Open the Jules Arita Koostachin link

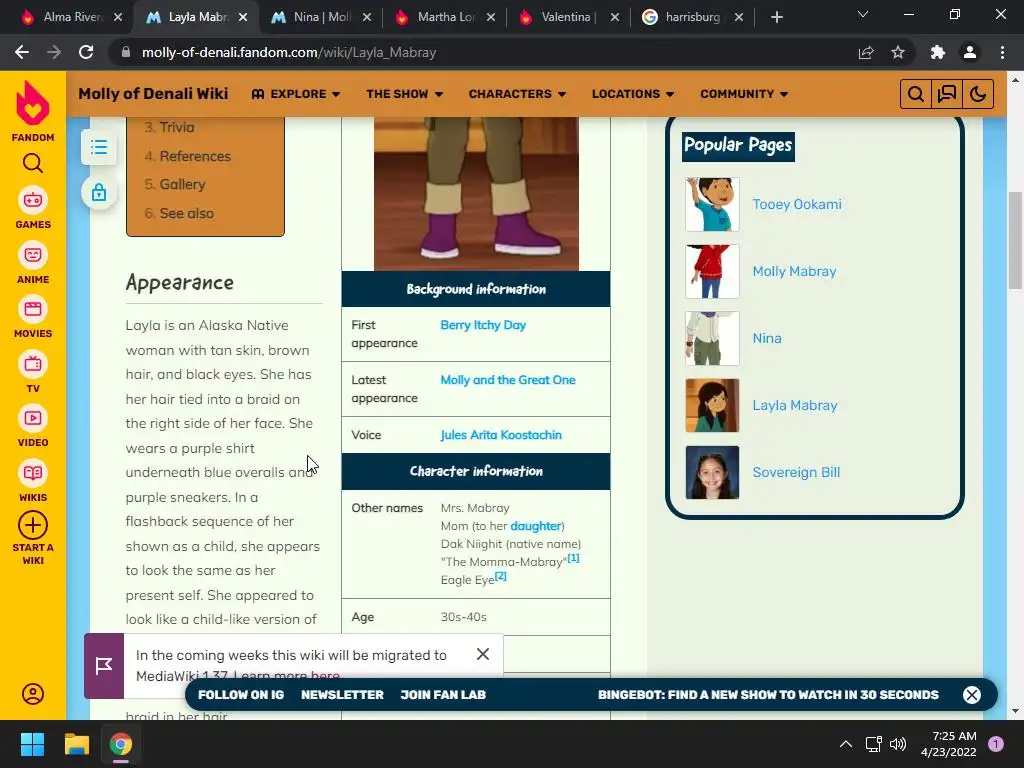pos(500,434)
